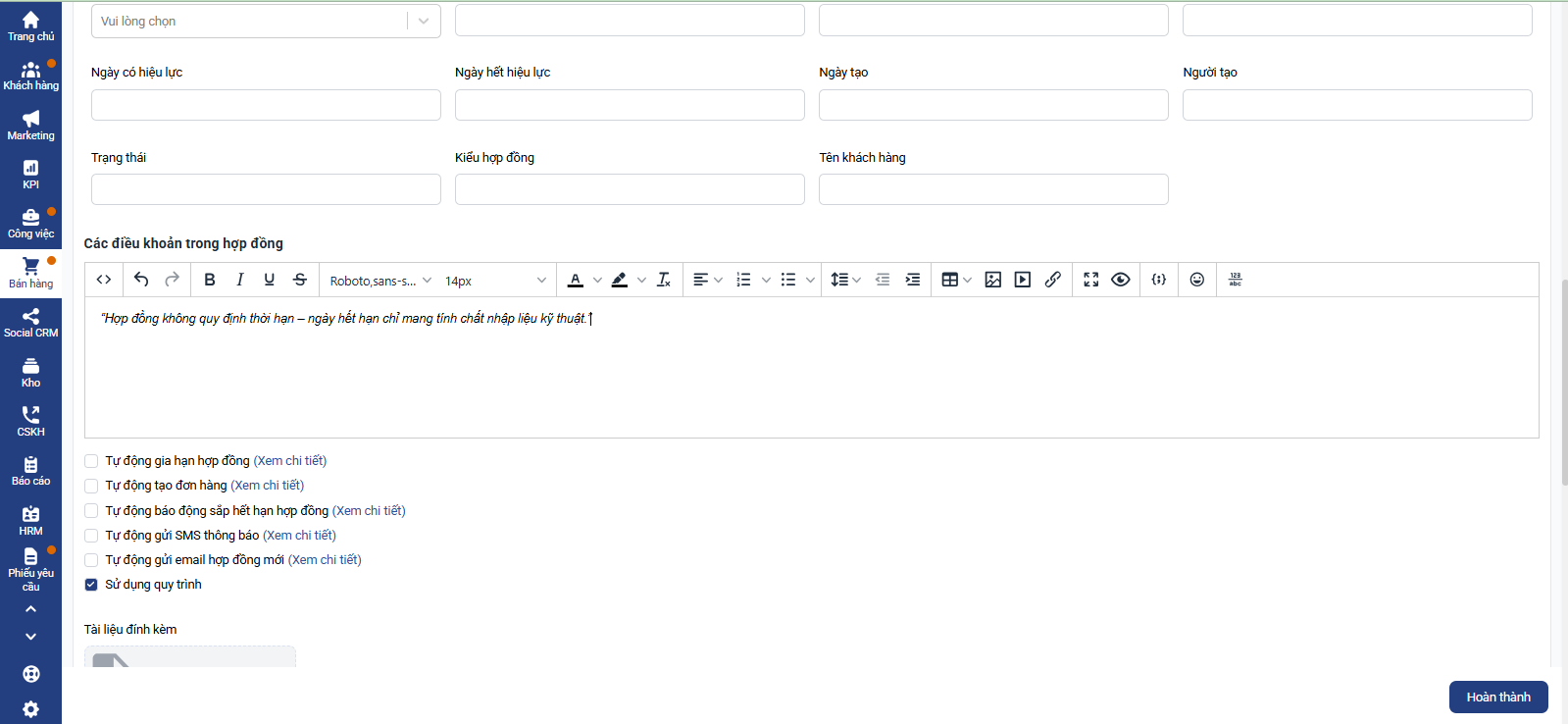Image resolution: width=1568 pixels, height=724 pixels.
Task: Click the Ngày có hiệu lực input field
Action: click(x=266, y=105)
